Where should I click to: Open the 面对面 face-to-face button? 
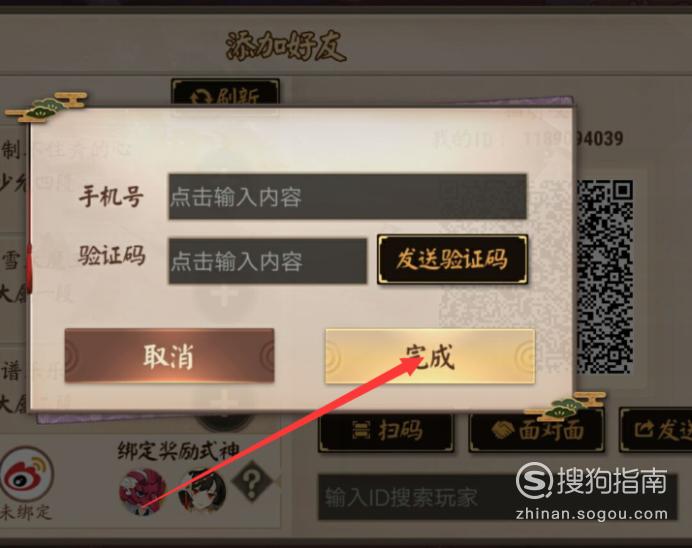pos(536,430)
